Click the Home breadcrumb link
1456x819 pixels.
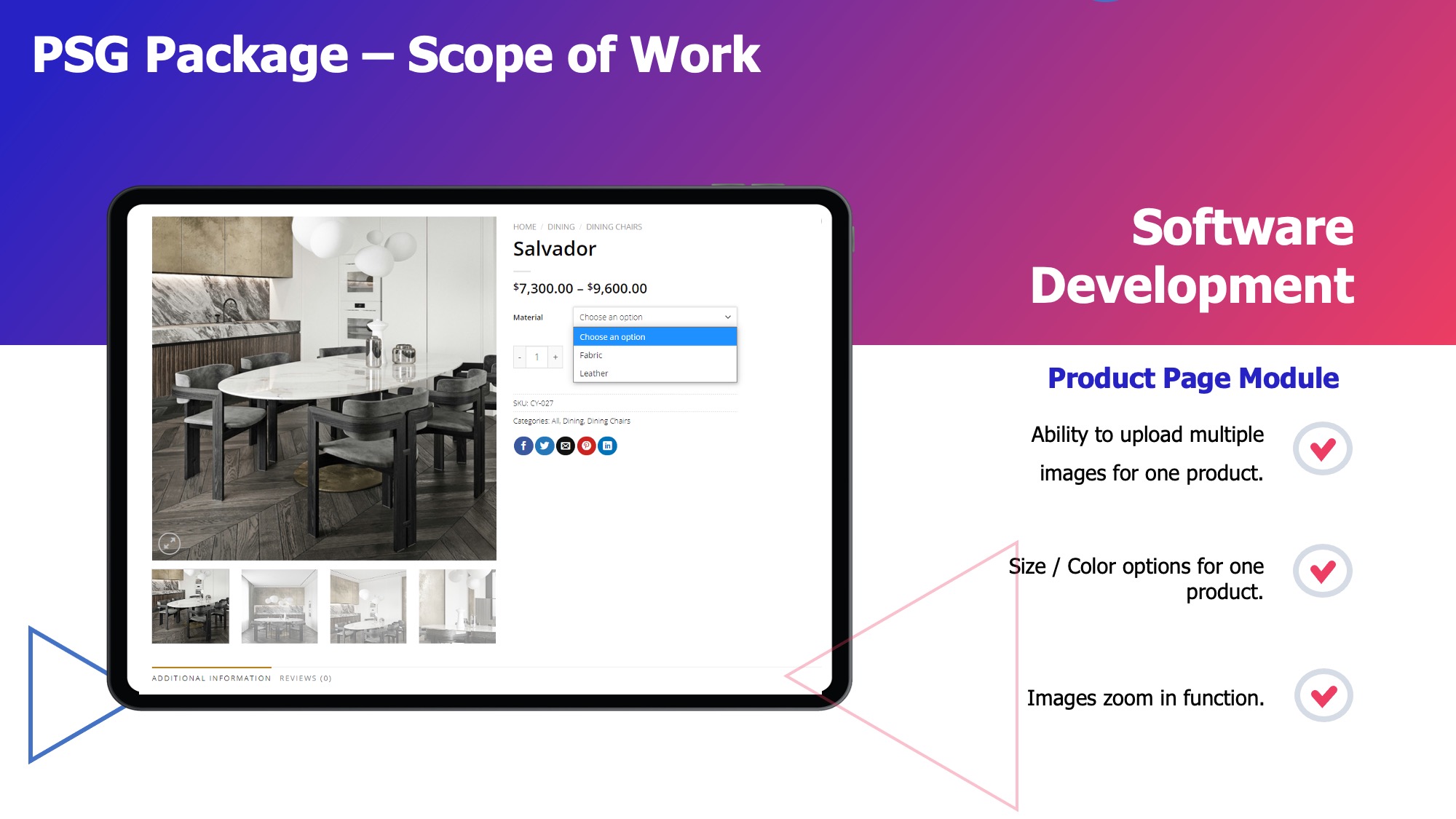point(524,227)
